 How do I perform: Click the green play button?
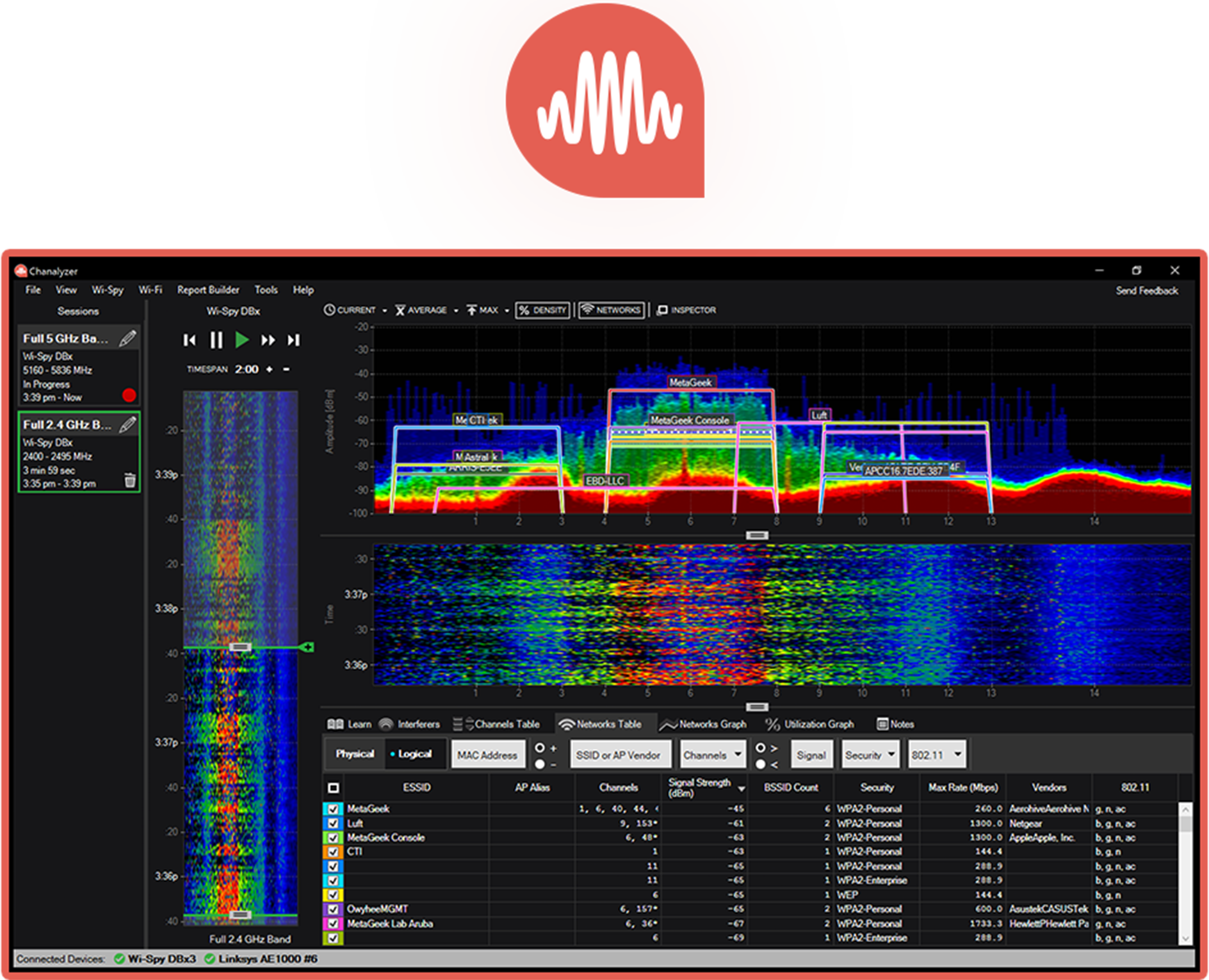(x=241, y=340)
